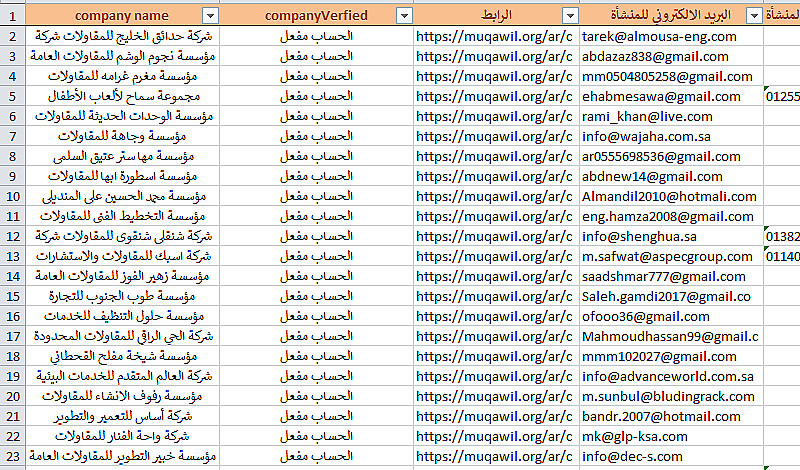The image size is (800, 470).
Task: Select company cell شركة اسبك للمقاولات والاستشارات
Action: coord(122,256)
